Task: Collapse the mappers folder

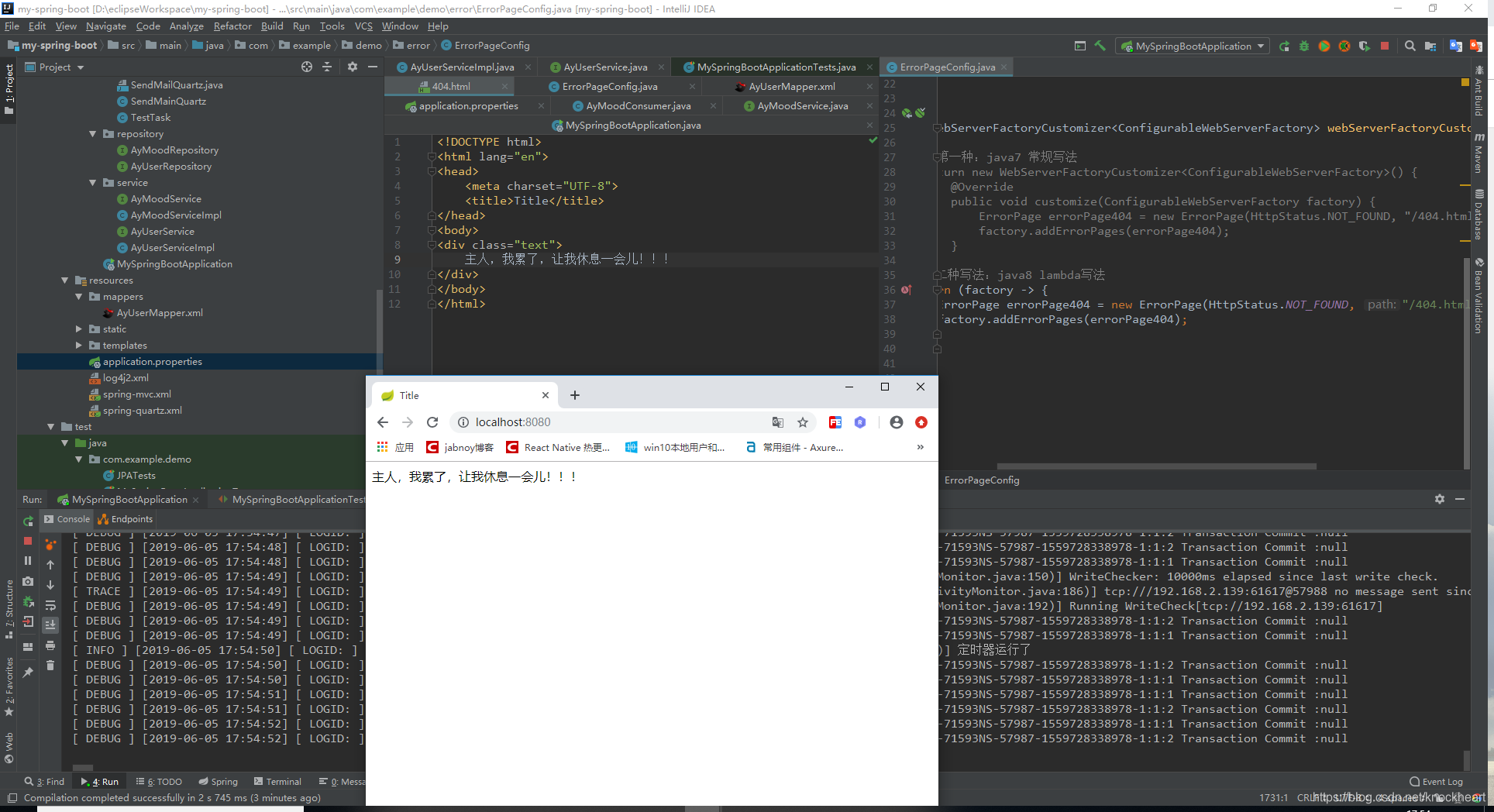Action: pos(78,297)
